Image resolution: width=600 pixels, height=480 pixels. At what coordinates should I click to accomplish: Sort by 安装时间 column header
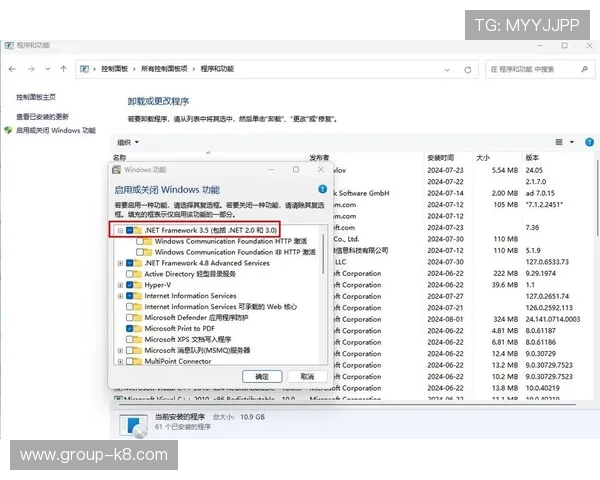[440, 157]
